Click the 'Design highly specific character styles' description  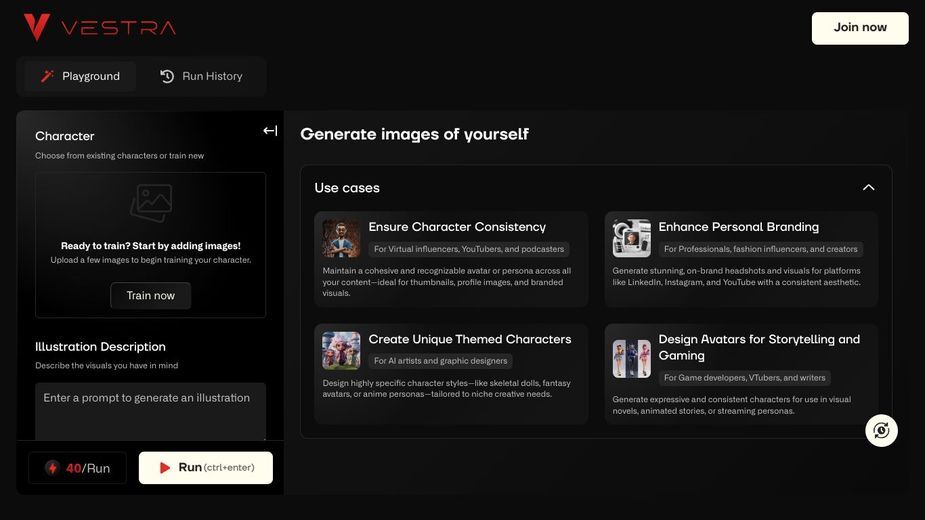(447, 388)
